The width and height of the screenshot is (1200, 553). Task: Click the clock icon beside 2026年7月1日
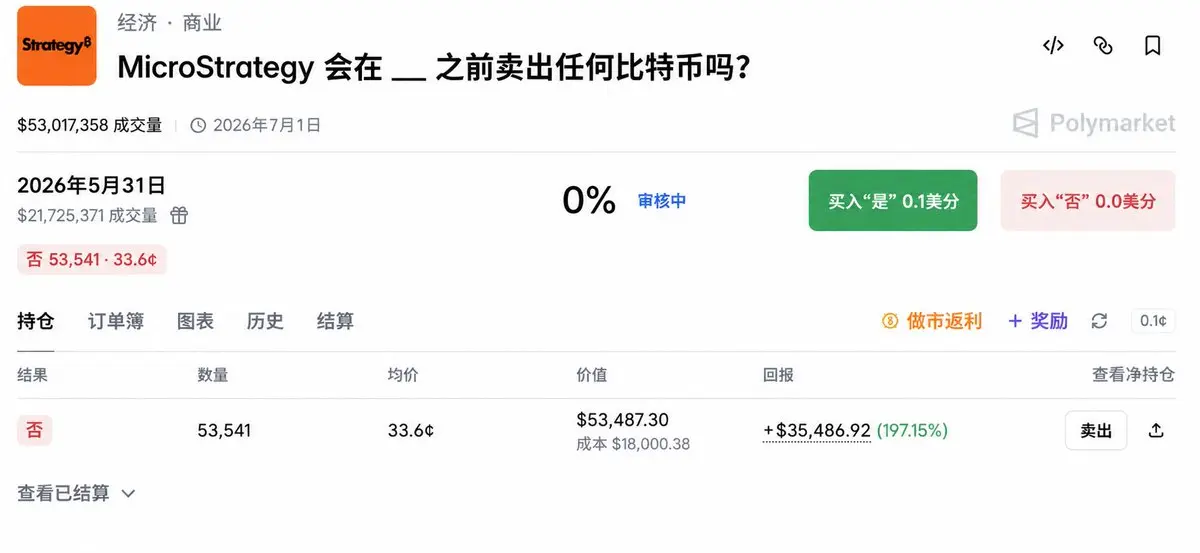click(x=198, y=126)
